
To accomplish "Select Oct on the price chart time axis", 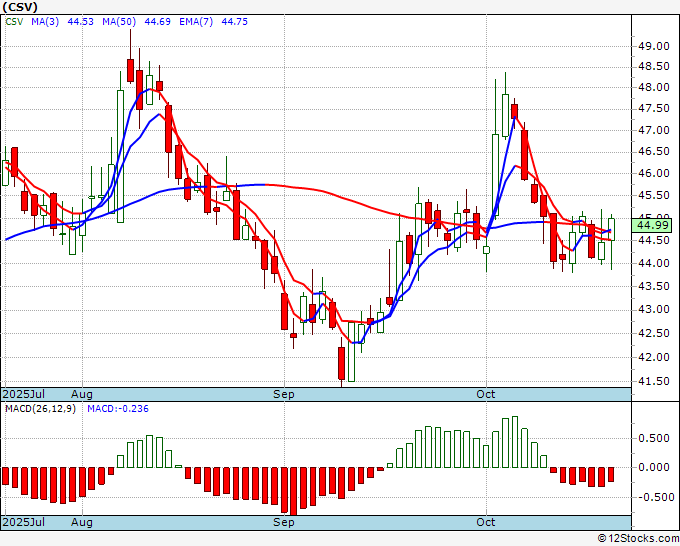I will coord(487,395).
